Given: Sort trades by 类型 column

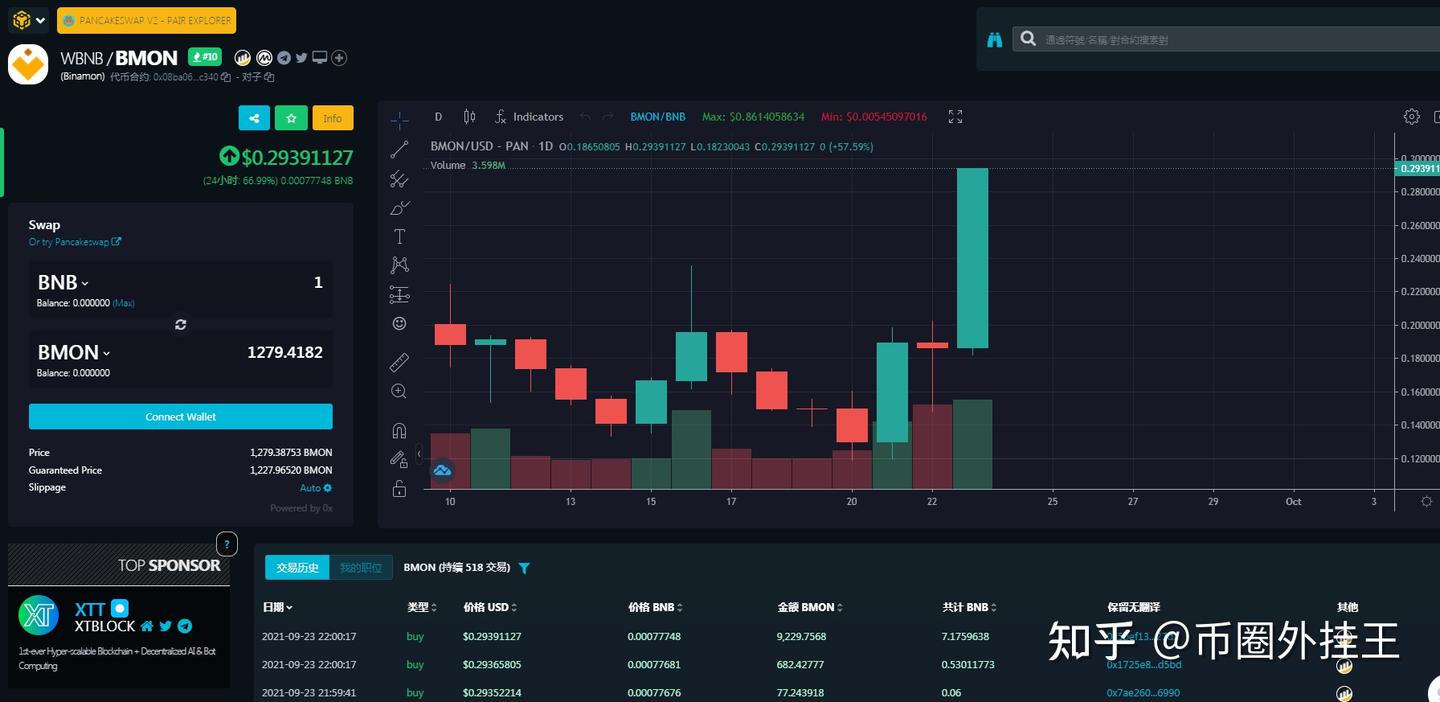Looking at the screenshot, I should click(x=422, y=607).
